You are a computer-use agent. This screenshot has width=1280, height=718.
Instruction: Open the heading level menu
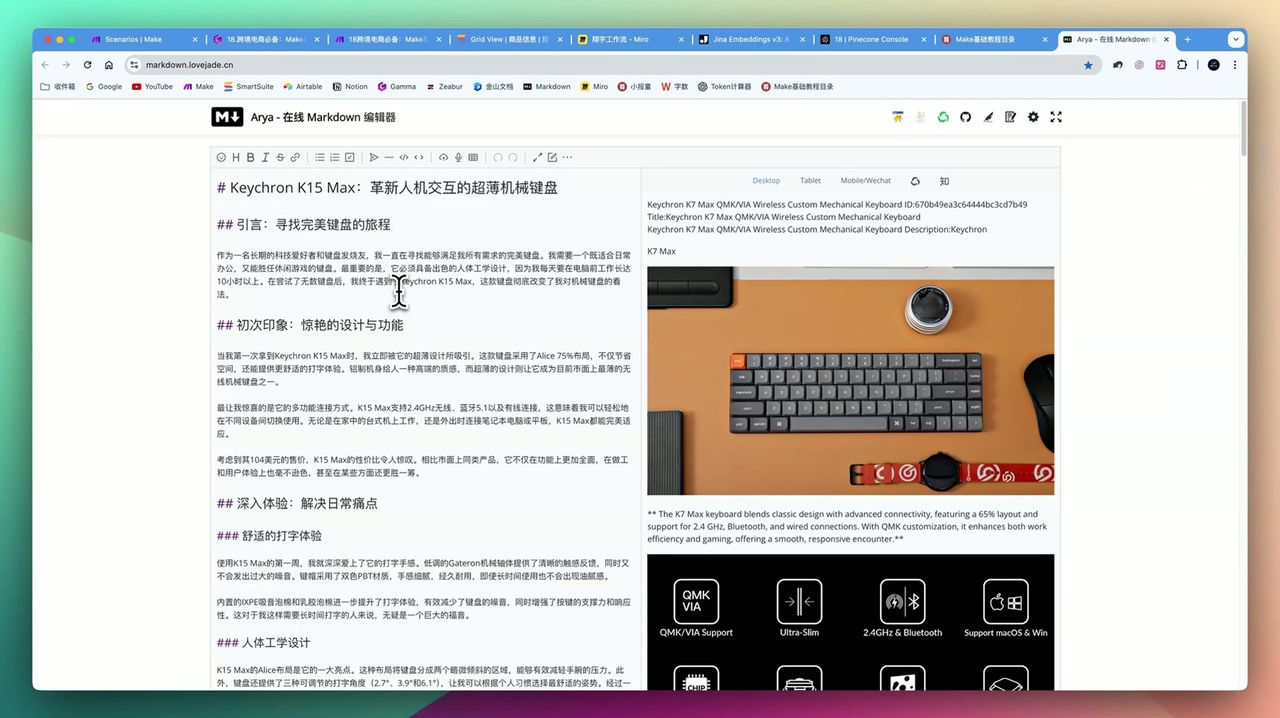[x=236, y=157]
